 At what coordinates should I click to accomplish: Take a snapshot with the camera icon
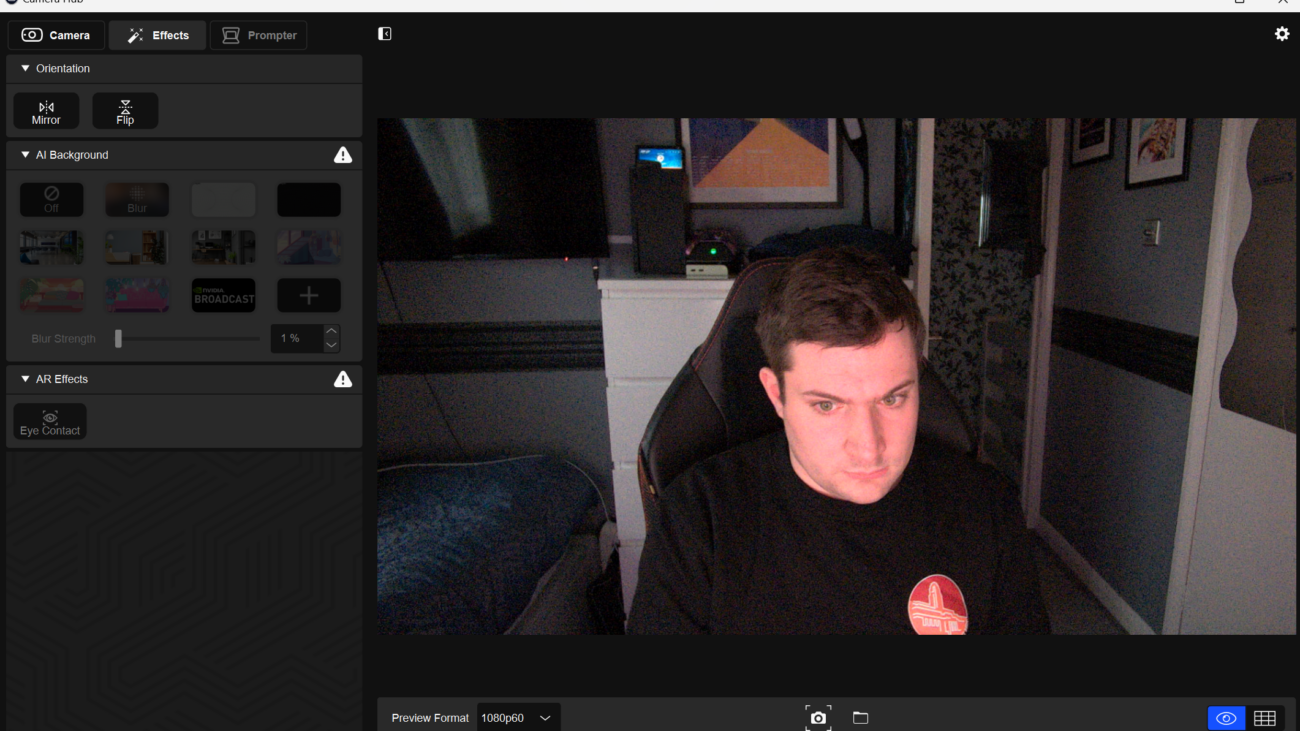tap(818, 718)
